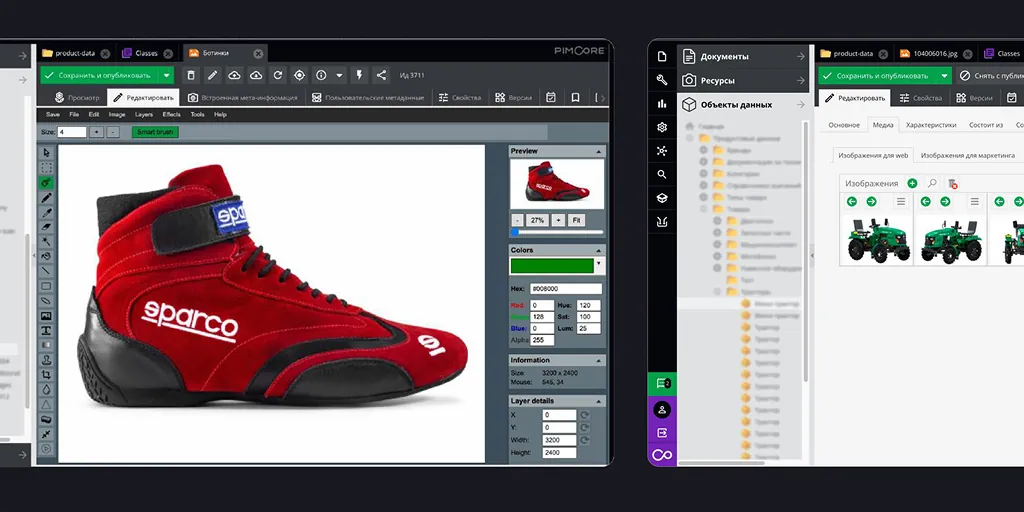Click the trash delete icon in asset toolbar
The height and width of the screenshot is (512, 1024).
[191, 75]
